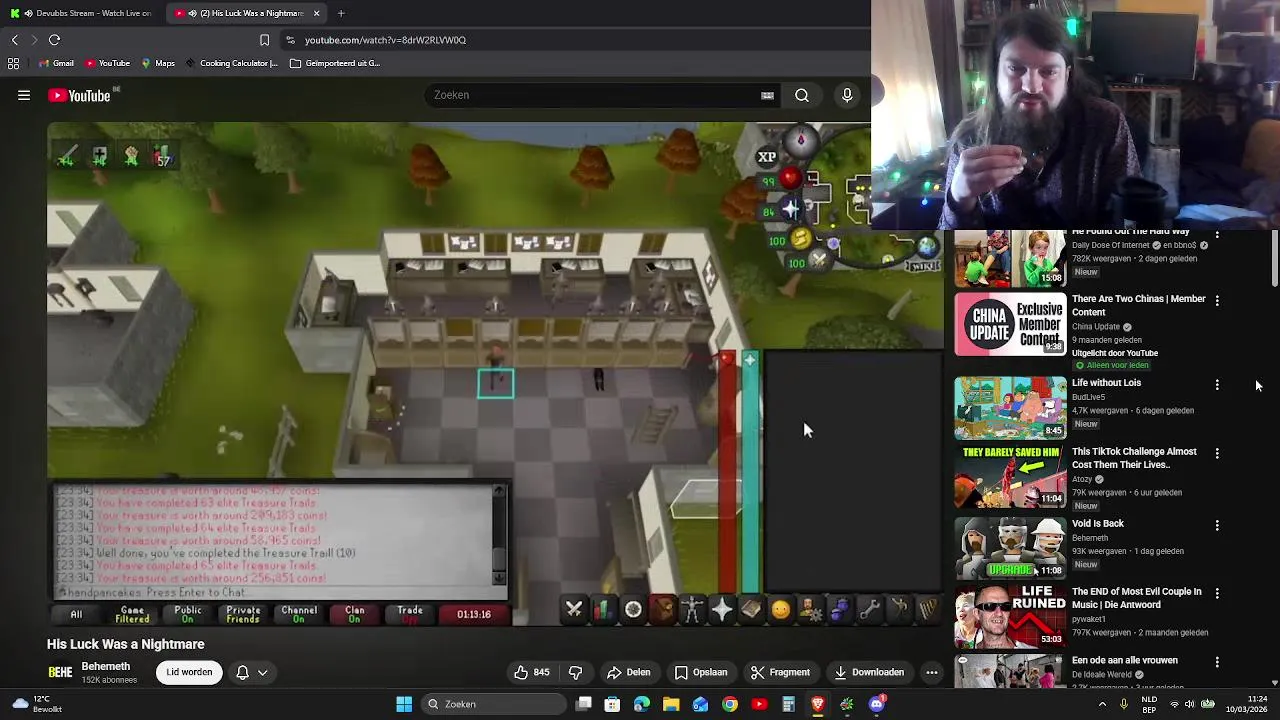Screen dimensions: 1280x720
Task: Open the Windows Start menu
Action: point(404,704)
